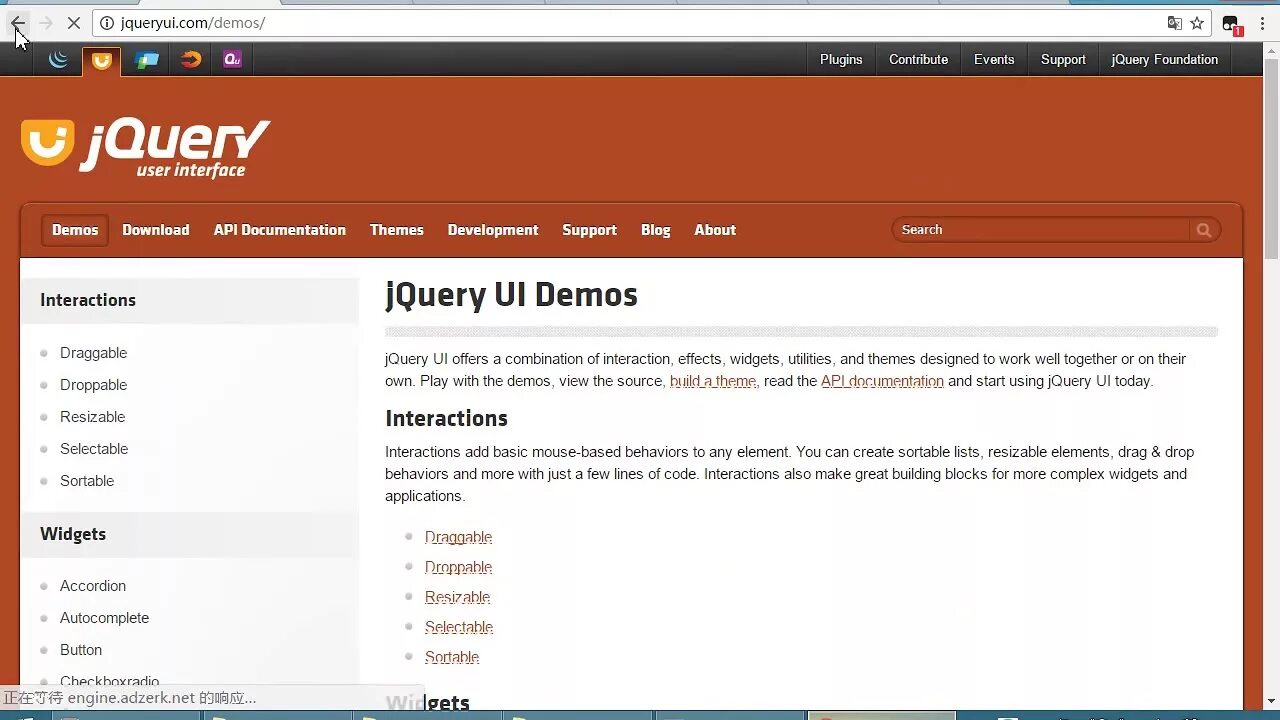Click the site info icon in address bar

tap(108, 23)
